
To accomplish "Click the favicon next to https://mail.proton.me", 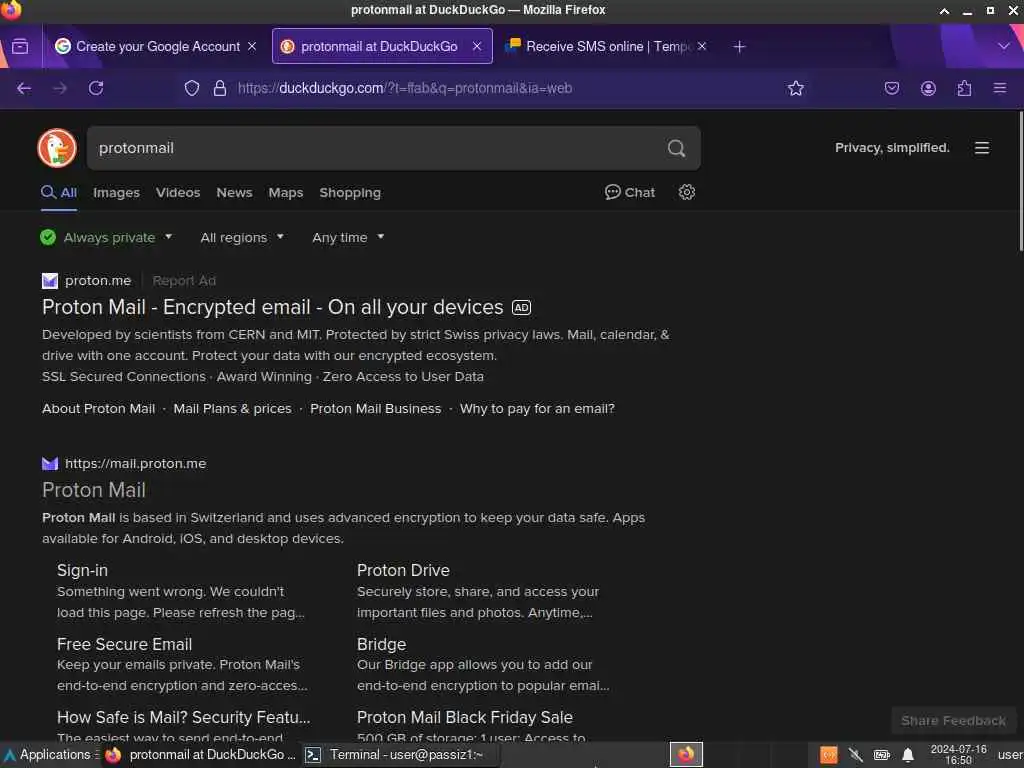I will point(50,464).
